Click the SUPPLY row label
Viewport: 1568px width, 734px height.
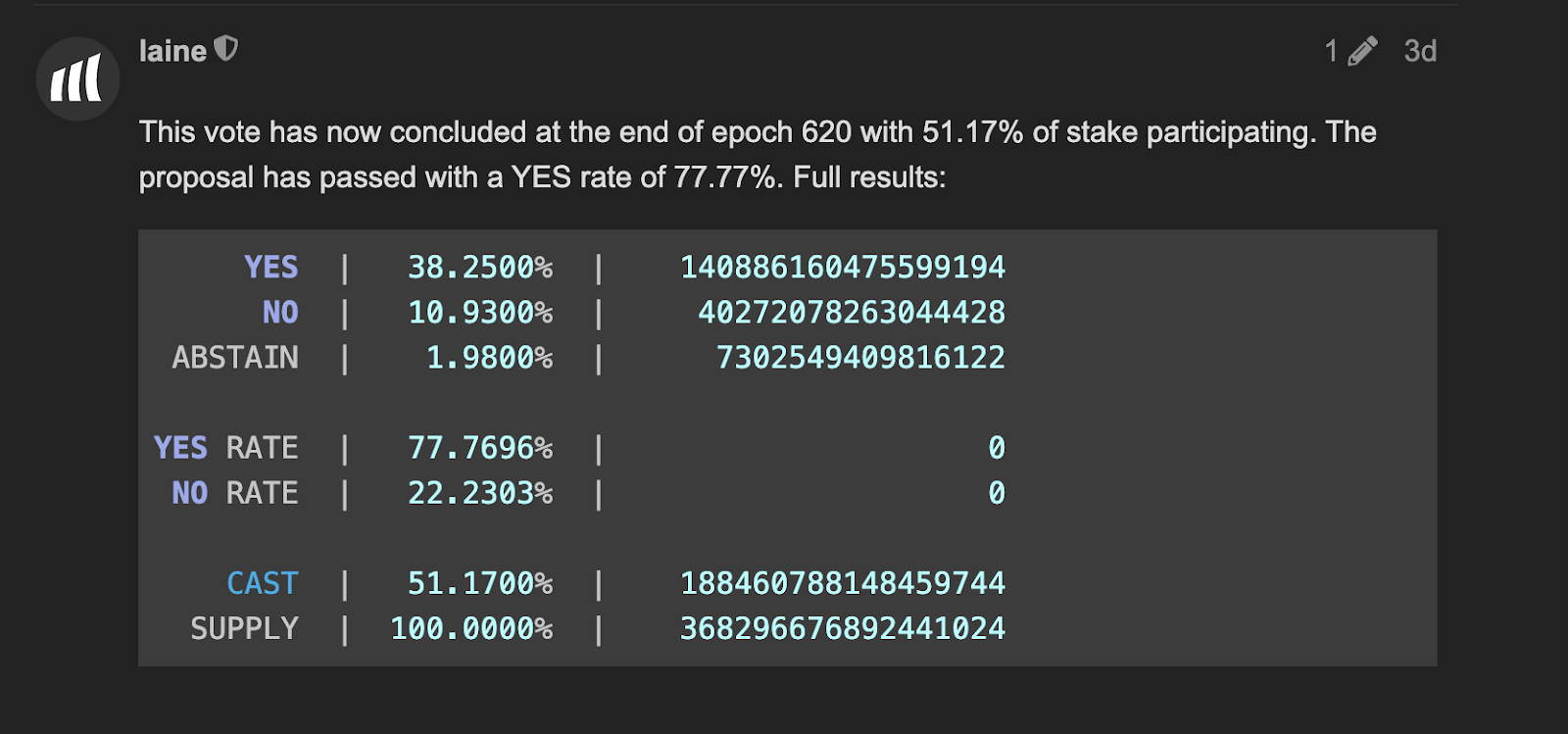[x=244, y=628]
